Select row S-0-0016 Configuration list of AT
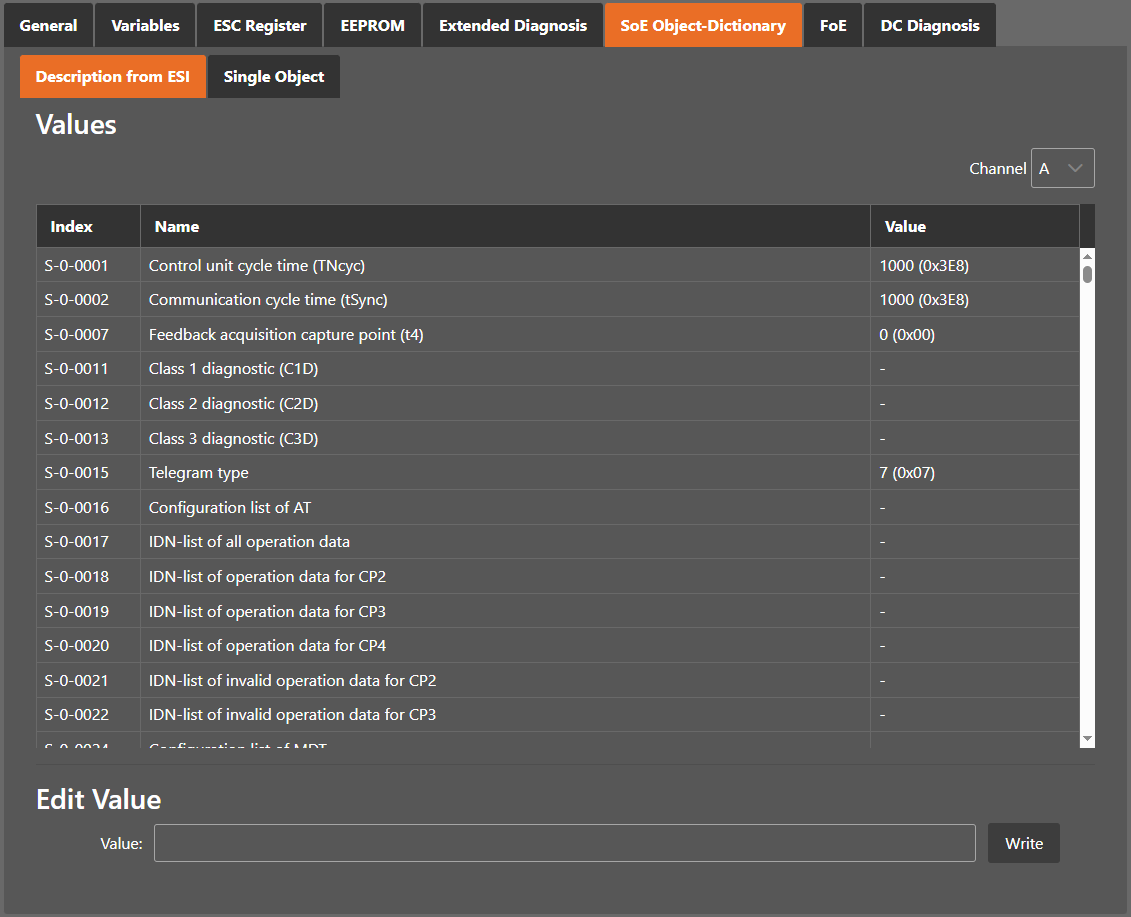This screenshot has width=1131, height=917. click(x=500, y=508)
